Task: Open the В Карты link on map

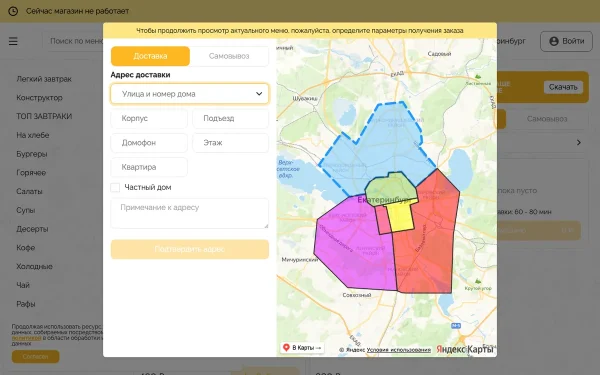Action: [x=302, y=347]
